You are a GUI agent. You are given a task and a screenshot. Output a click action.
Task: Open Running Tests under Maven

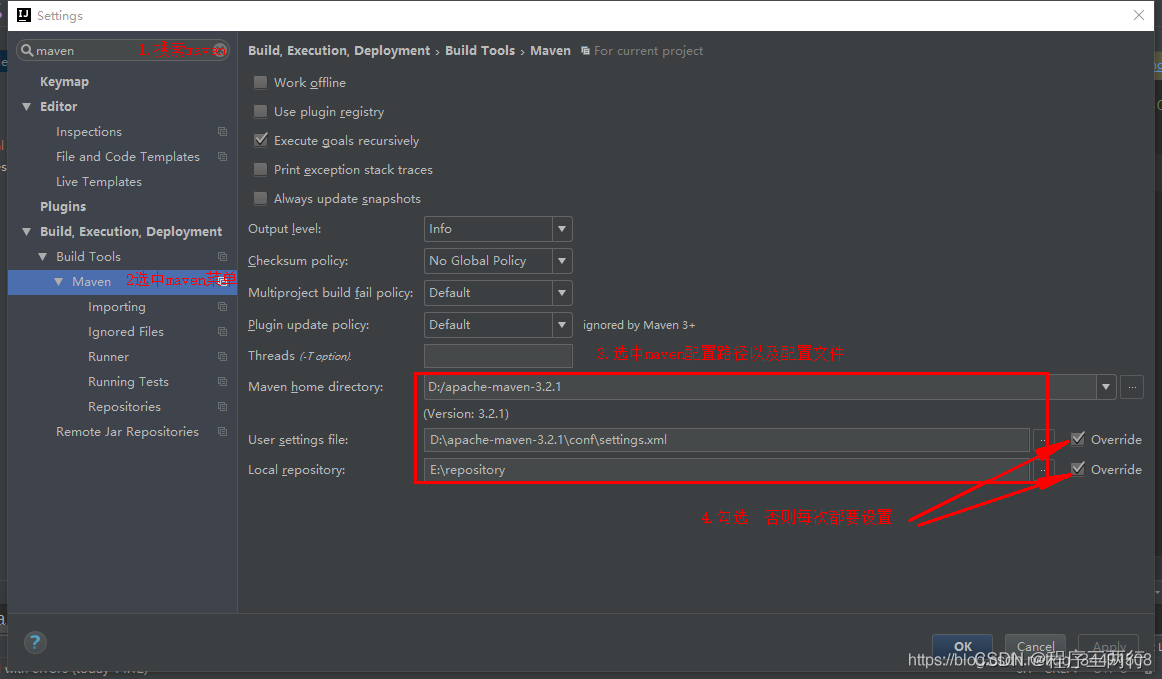coord(128,382)
